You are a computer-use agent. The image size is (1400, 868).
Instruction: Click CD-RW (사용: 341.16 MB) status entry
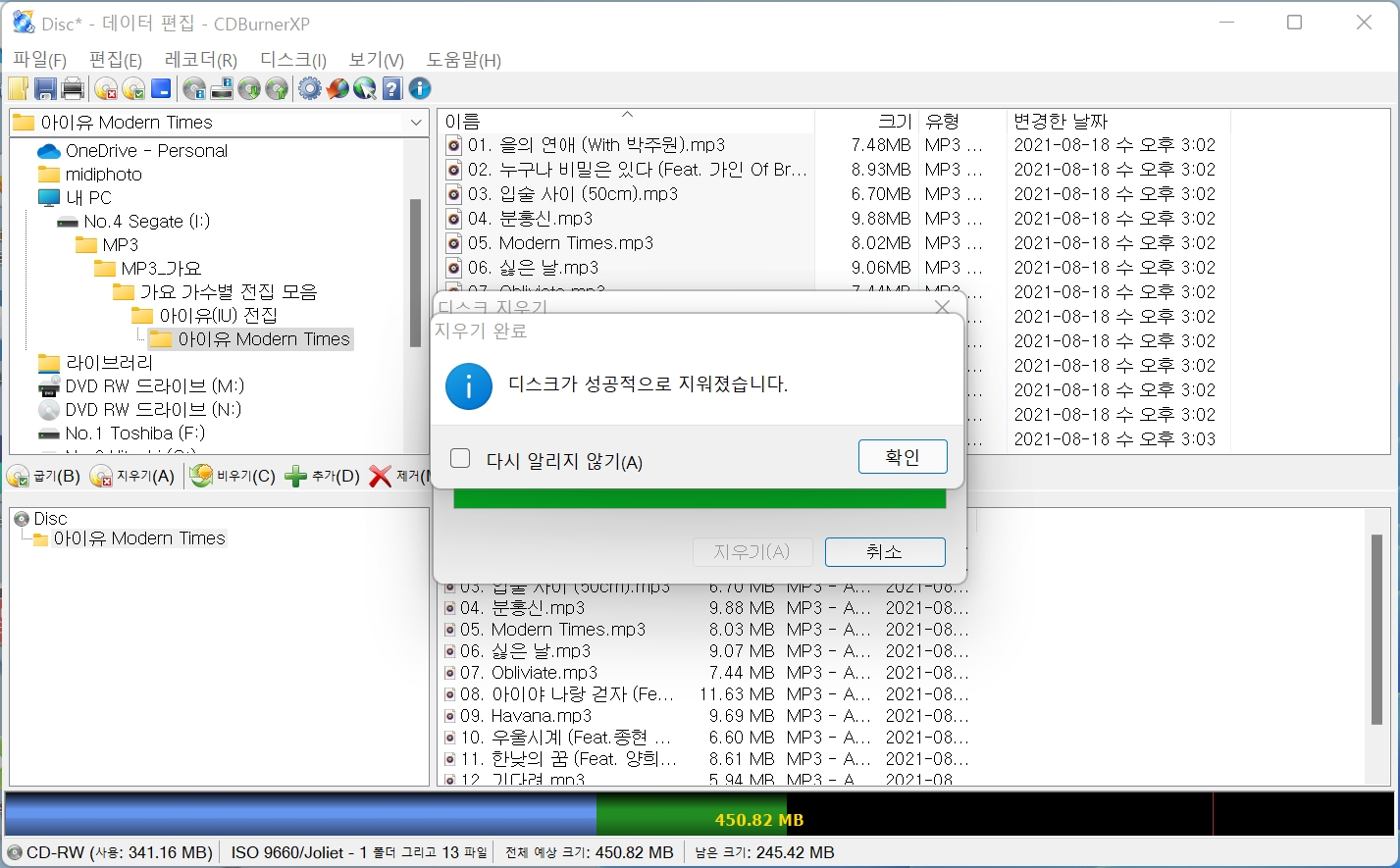(x=110, y=852)
